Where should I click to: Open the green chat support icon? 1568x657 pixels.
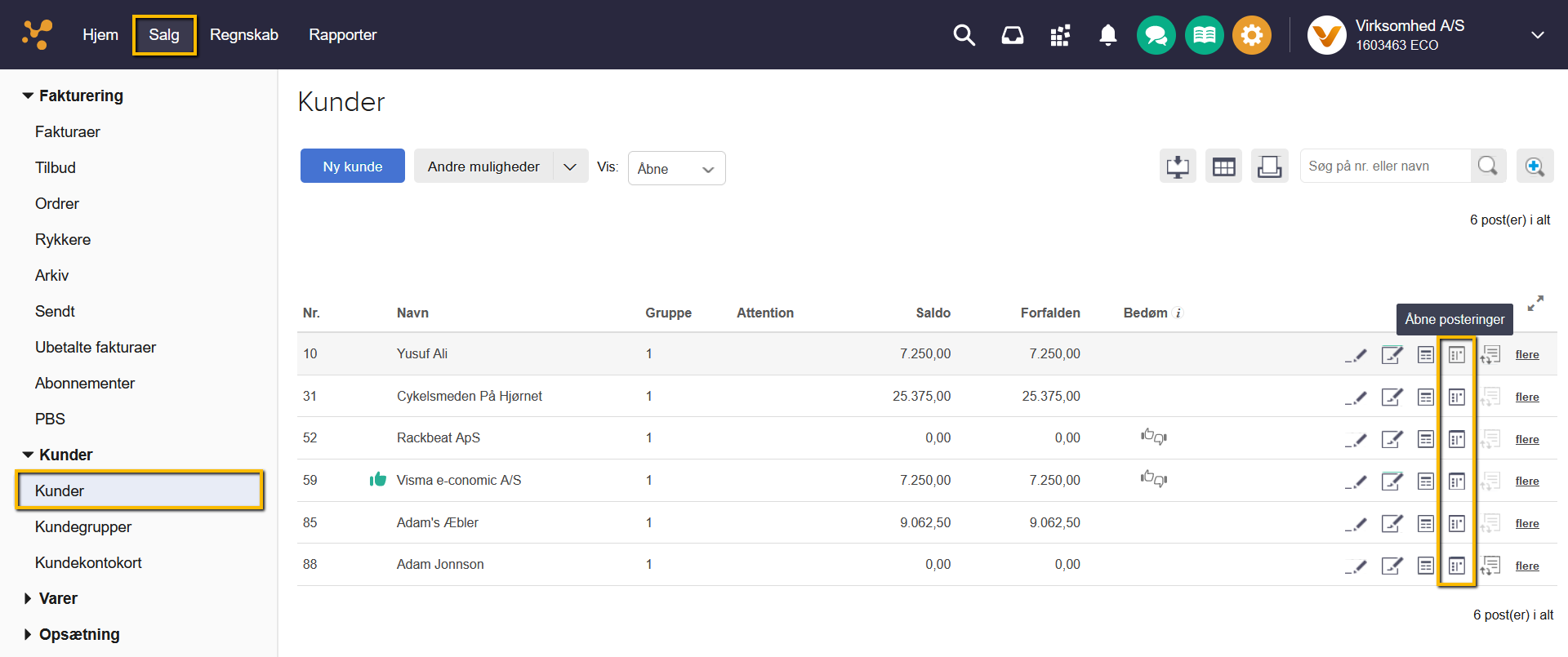coord(1156,35)
